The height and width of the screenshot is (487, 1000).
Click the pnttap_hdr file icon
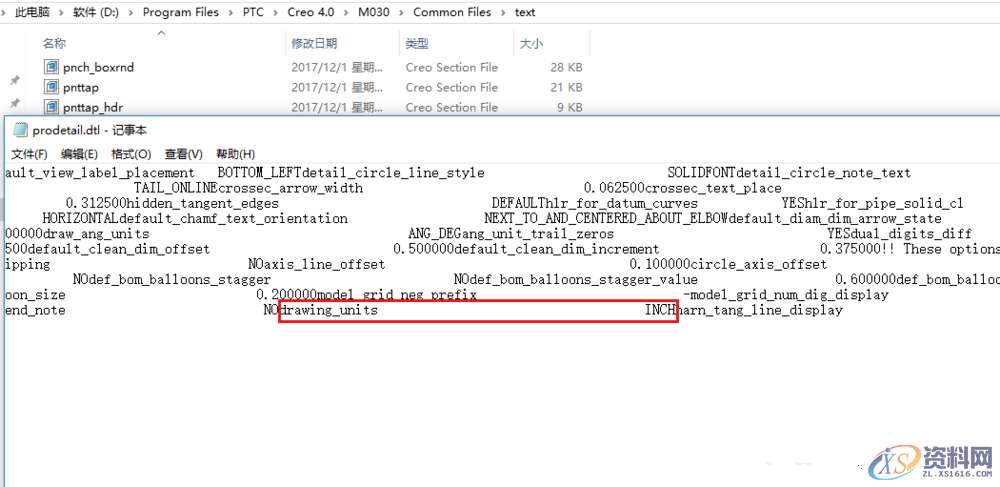[x=52, y=107]
